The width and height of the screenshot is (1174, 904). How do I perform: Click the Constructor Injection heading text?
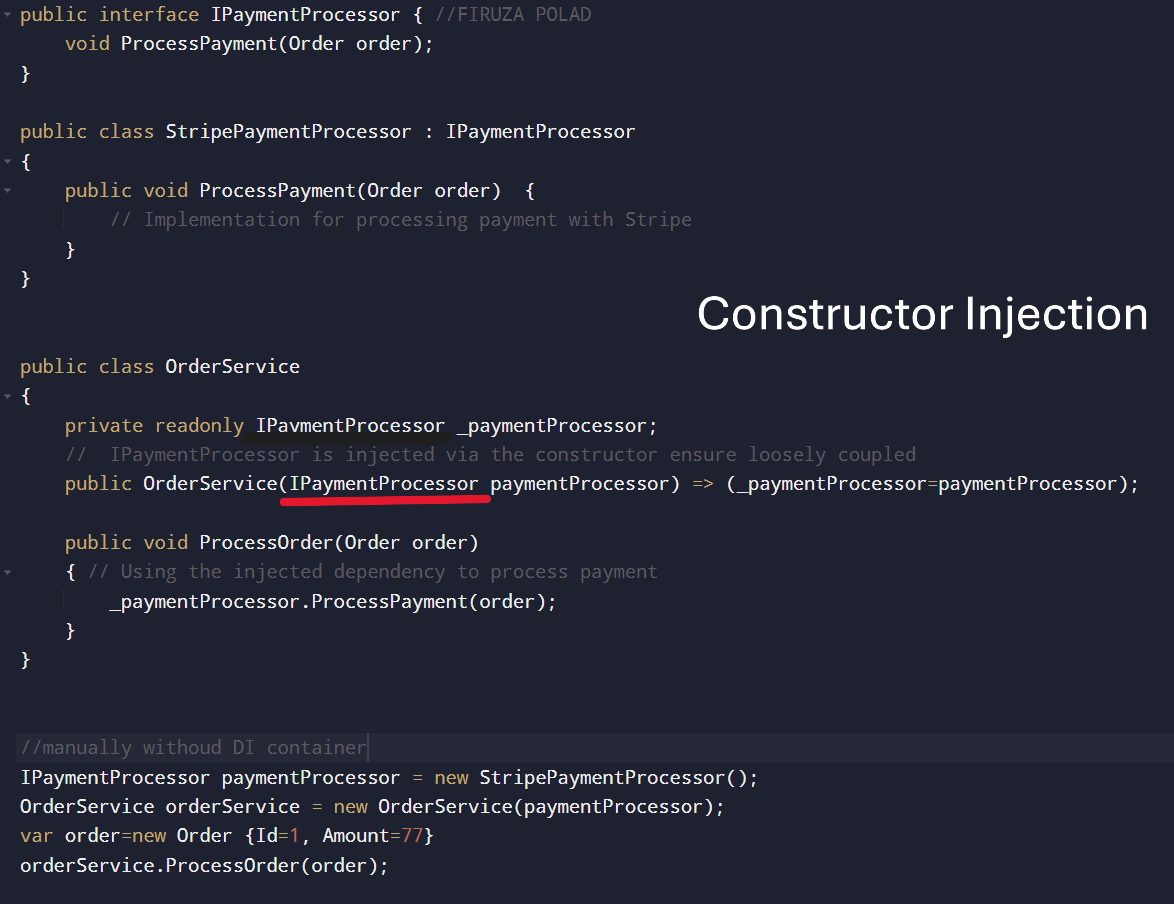pos(922,314)
